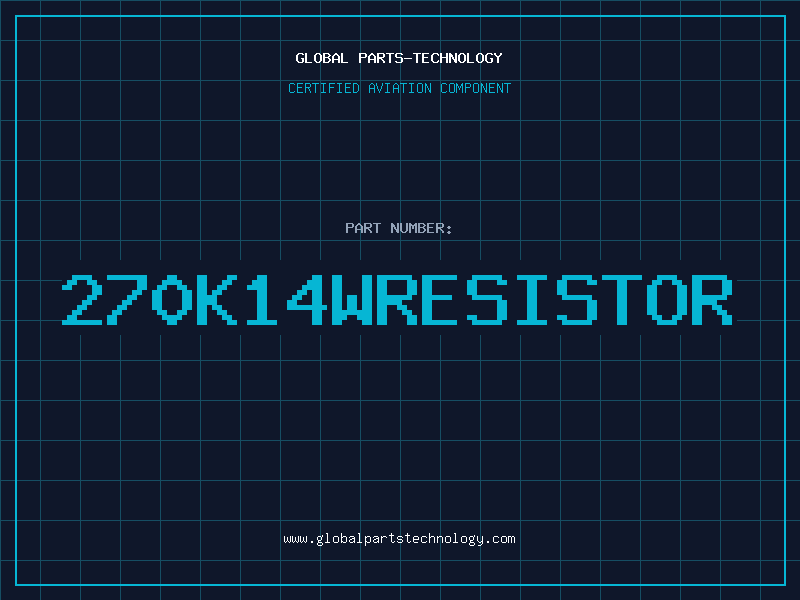The width and height of the screenshot is (800, 600).
Task: Click the GLOBAL PARTS-TECHNOLOGY heading
Action: [399, 58]
